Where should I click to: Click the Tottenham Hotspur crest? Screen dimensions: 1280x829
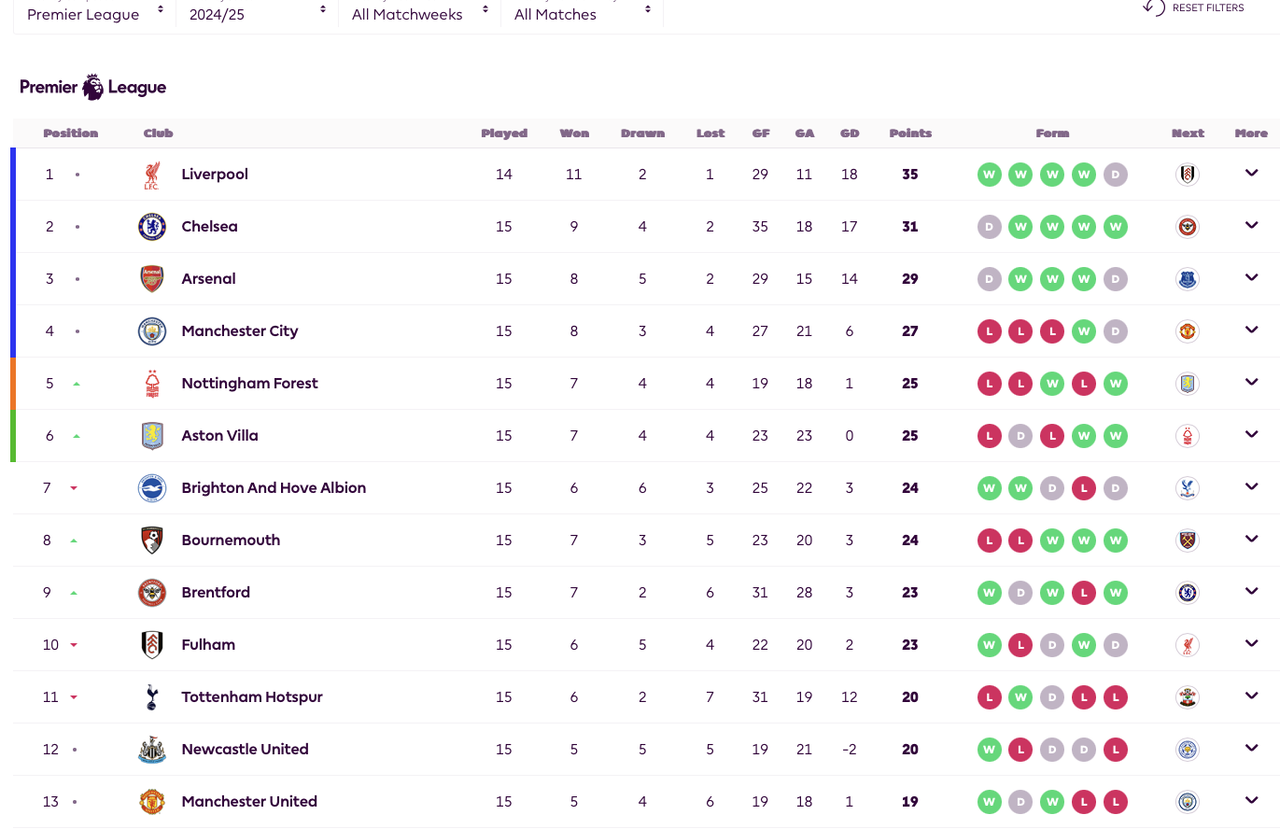[152, 697]
